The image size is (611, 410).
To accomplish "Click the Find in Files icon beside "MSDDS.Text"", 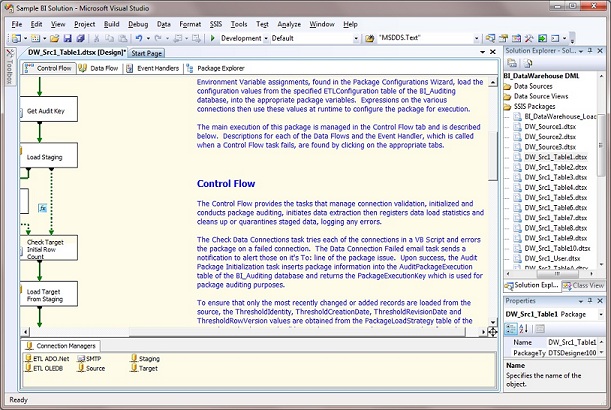I will (369, 38).
